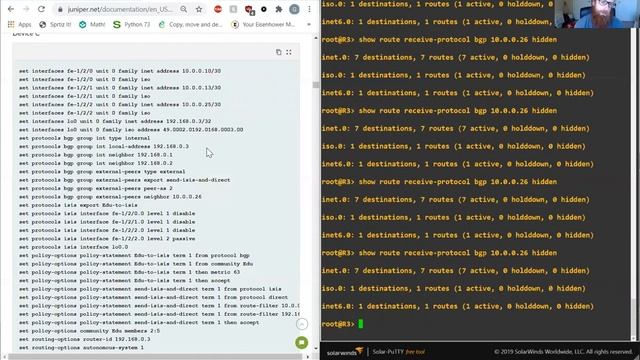This screenshot has width=640, height=360.
Task: Click the 'set protocols isis export Edu-to-isis' line
Action: coord(78,205)
